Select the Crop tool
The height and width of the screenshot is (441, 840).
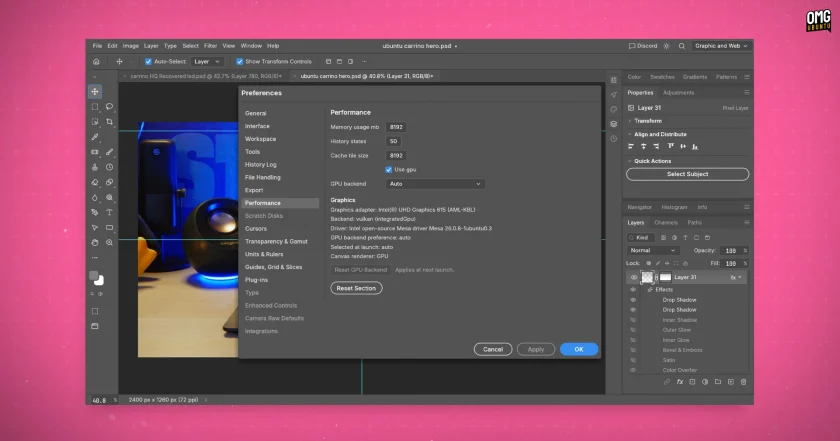click(x=109, y=122)
